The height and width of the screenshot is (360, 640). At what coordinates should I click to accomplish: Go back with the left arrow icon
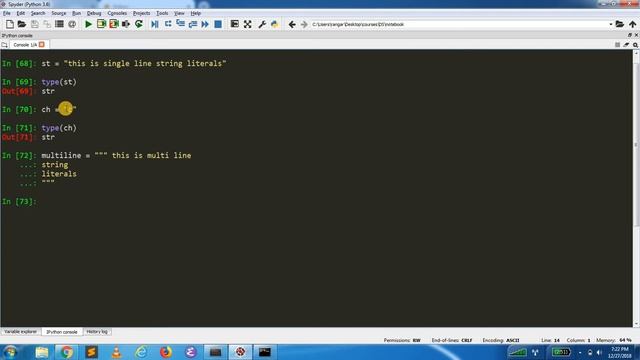point(292,24)
